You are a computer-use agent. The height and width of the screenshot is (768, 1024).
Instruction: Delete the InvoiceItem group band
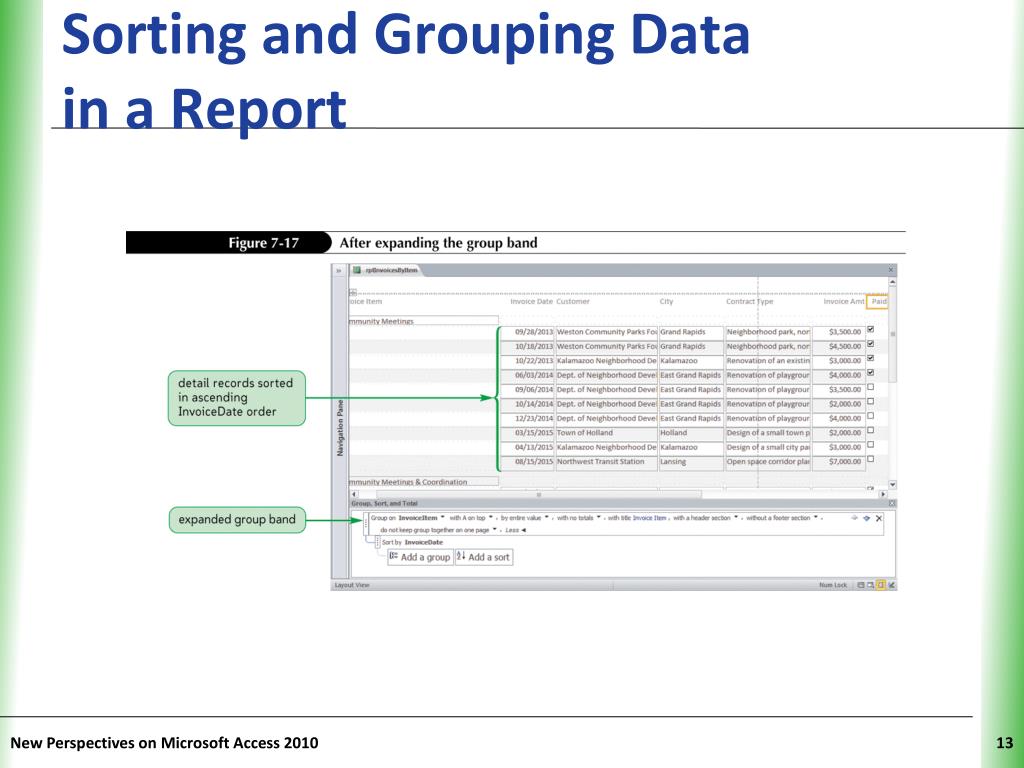tap(879, 519)
